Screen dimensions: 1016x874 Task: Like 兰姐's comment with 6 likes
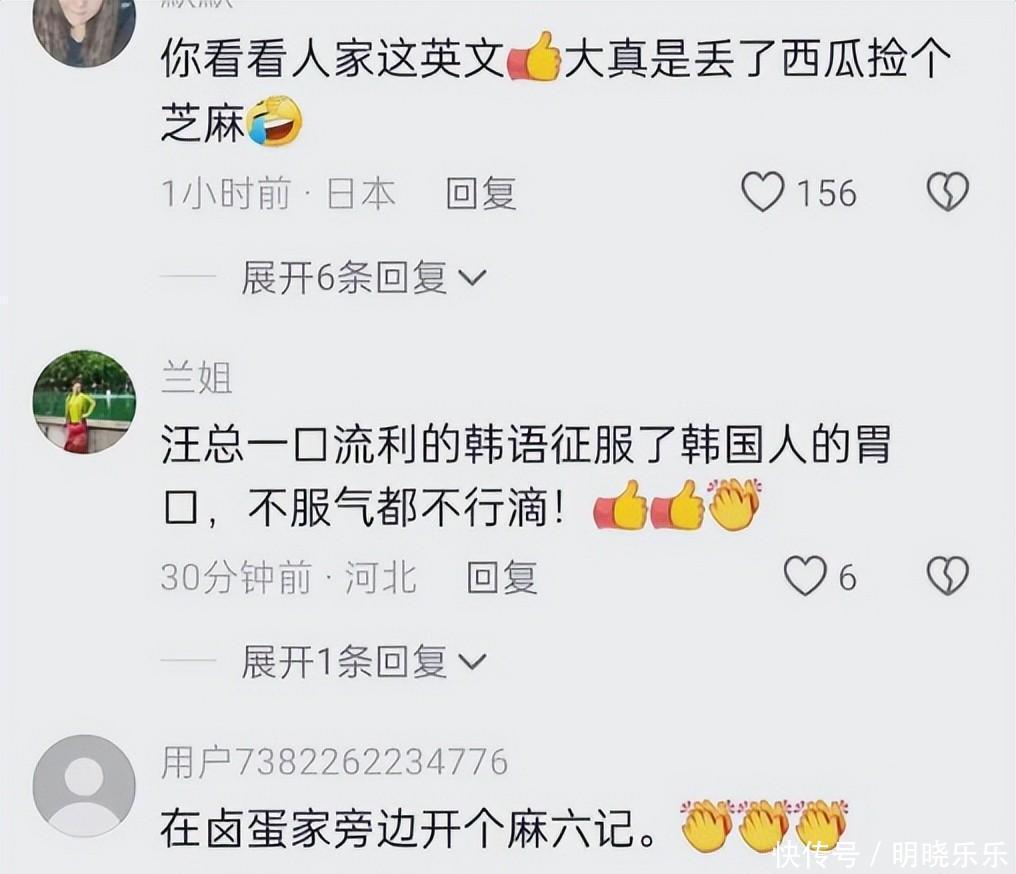[x=805, y=576]
